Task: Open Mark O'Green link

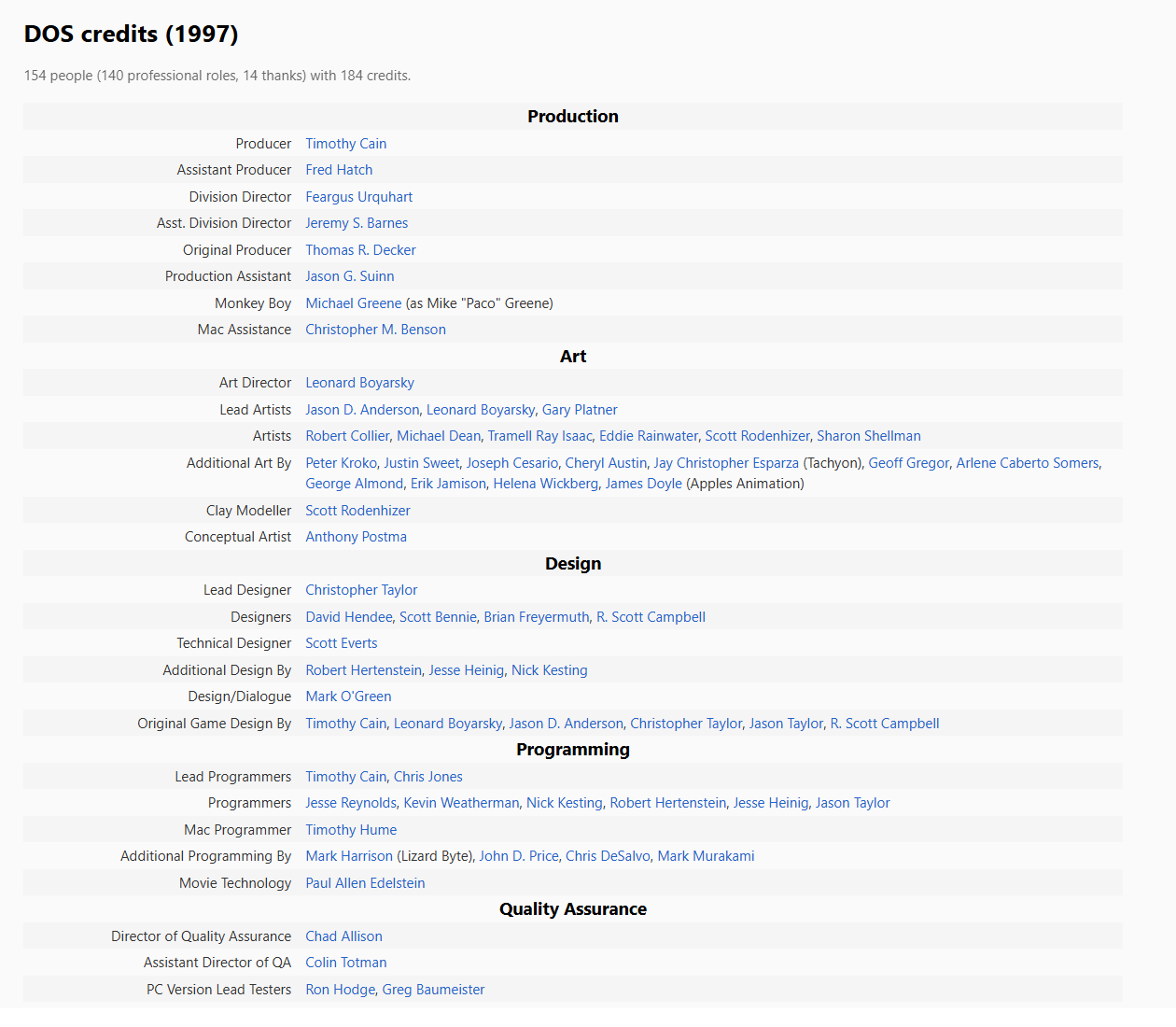Action: tap(348, 696)
